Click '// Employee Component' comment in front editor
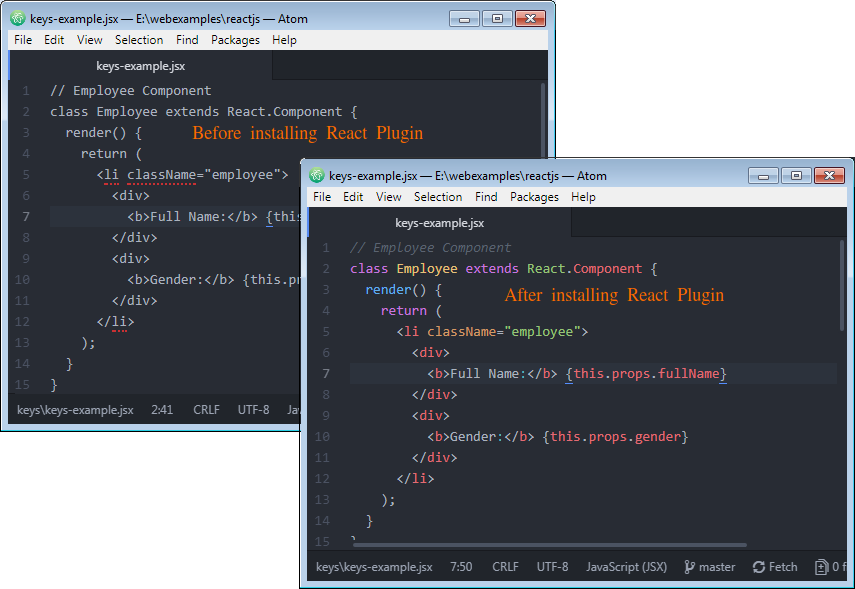The height and width of the screenshot is (589, 855). (x=430, y=248)
